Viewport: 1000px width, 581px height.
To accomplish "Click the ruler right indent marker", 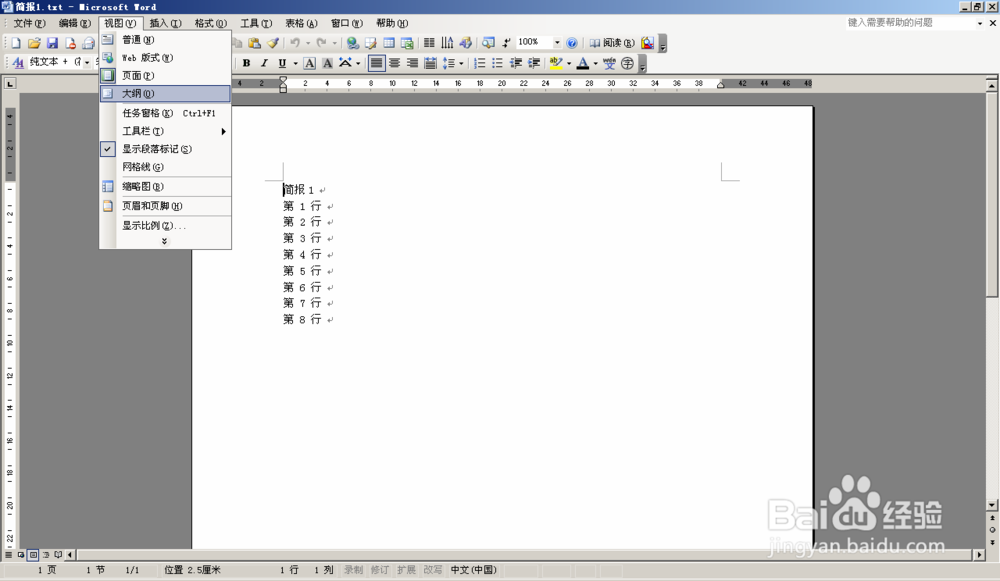I will coord(721,85).
